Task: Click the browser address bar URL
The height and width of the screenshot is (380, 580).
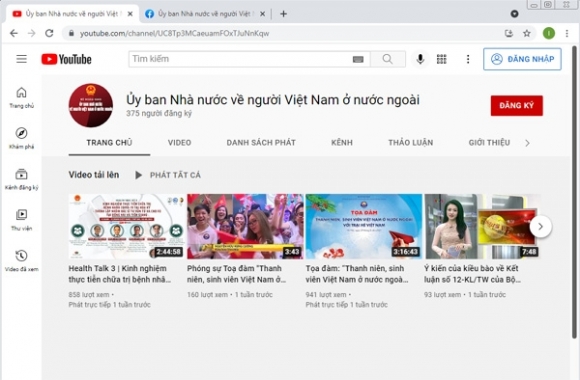Action: (x=175, y=33)
